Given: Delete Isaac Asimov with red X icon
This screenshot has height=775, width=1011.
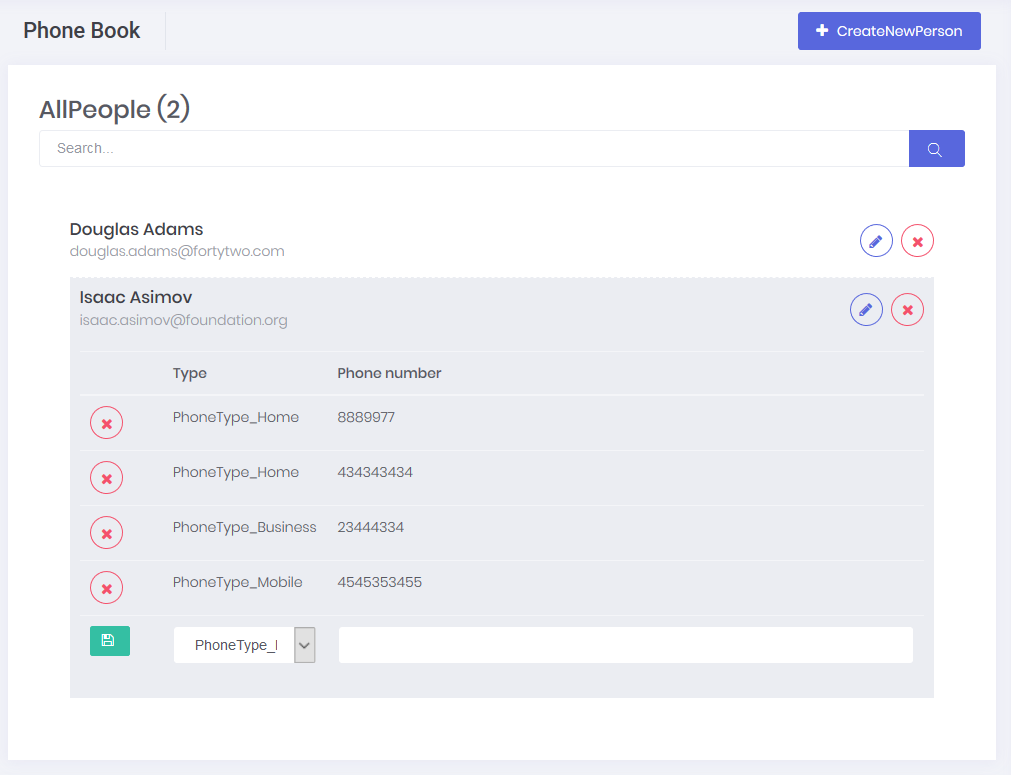Looking at the screenshot, I should coord(907,309).
